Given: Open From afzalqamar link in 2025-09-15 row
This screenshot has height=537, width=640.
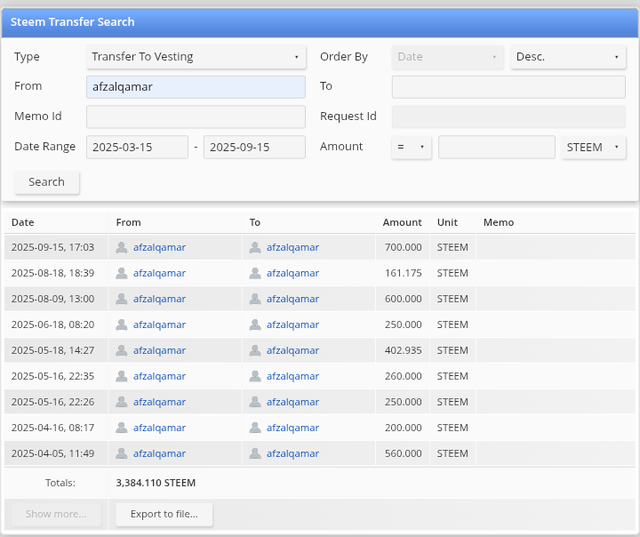Looking at the screenshot, I should (159, 247).
